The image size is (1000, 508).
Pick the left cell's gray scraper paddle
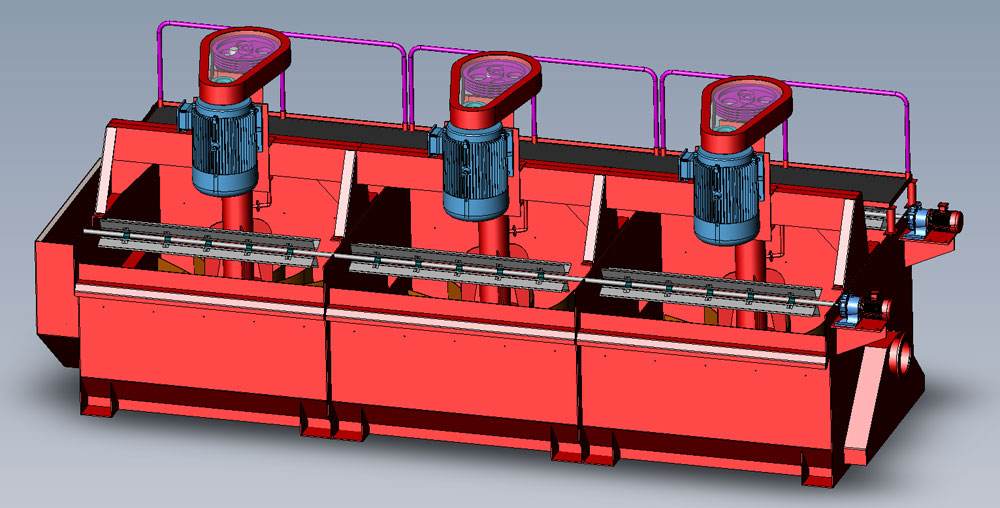pyautogui.click(x=205, y=241)
